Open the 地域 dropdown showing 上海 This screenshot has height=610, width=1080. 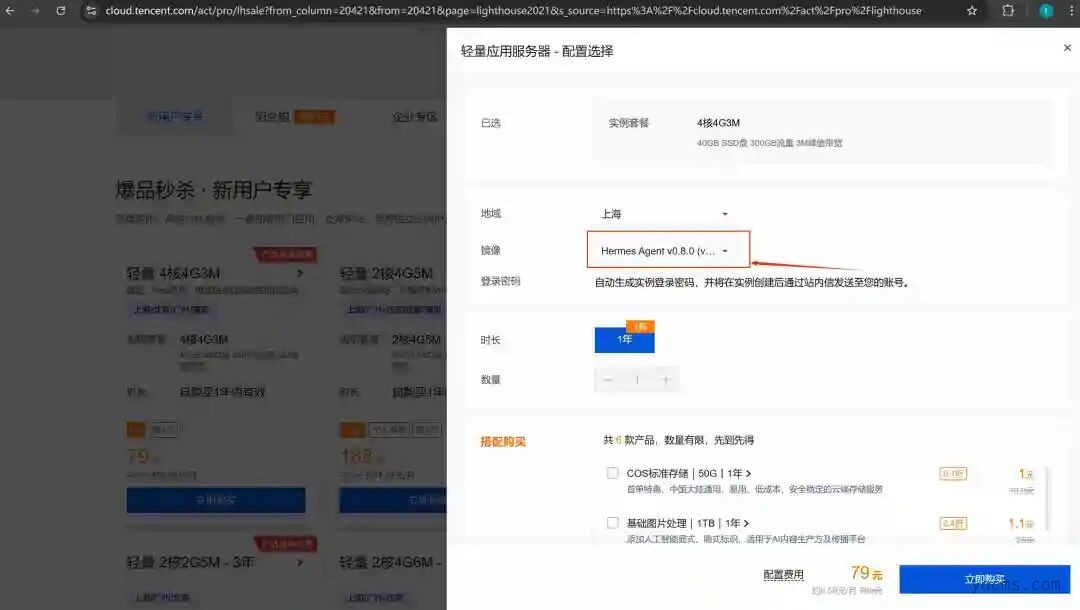664,214
